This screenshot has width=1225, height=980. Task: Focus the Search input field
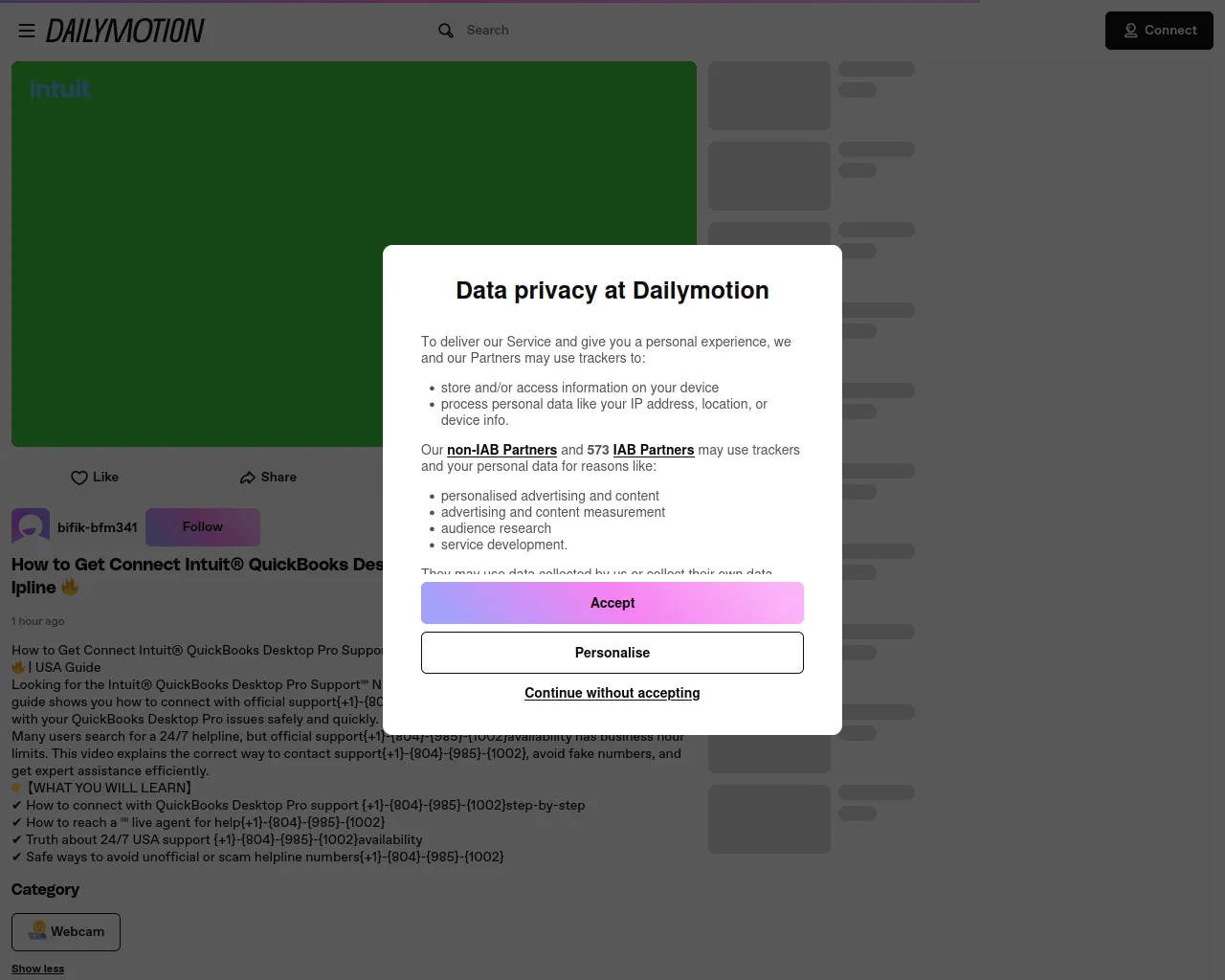point(612,31)
